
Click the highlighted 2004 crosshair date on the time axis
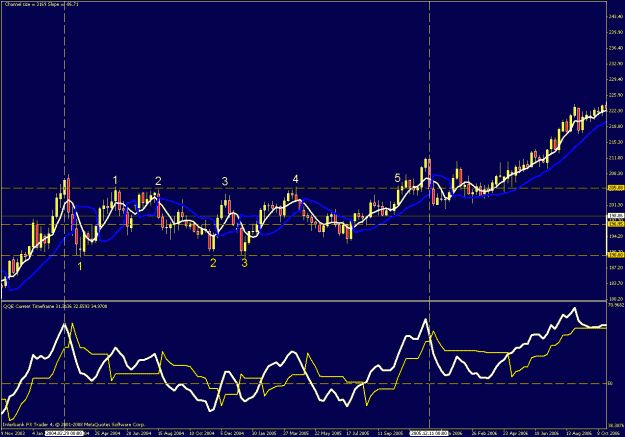pyautogui.click(x=64, y=433)
